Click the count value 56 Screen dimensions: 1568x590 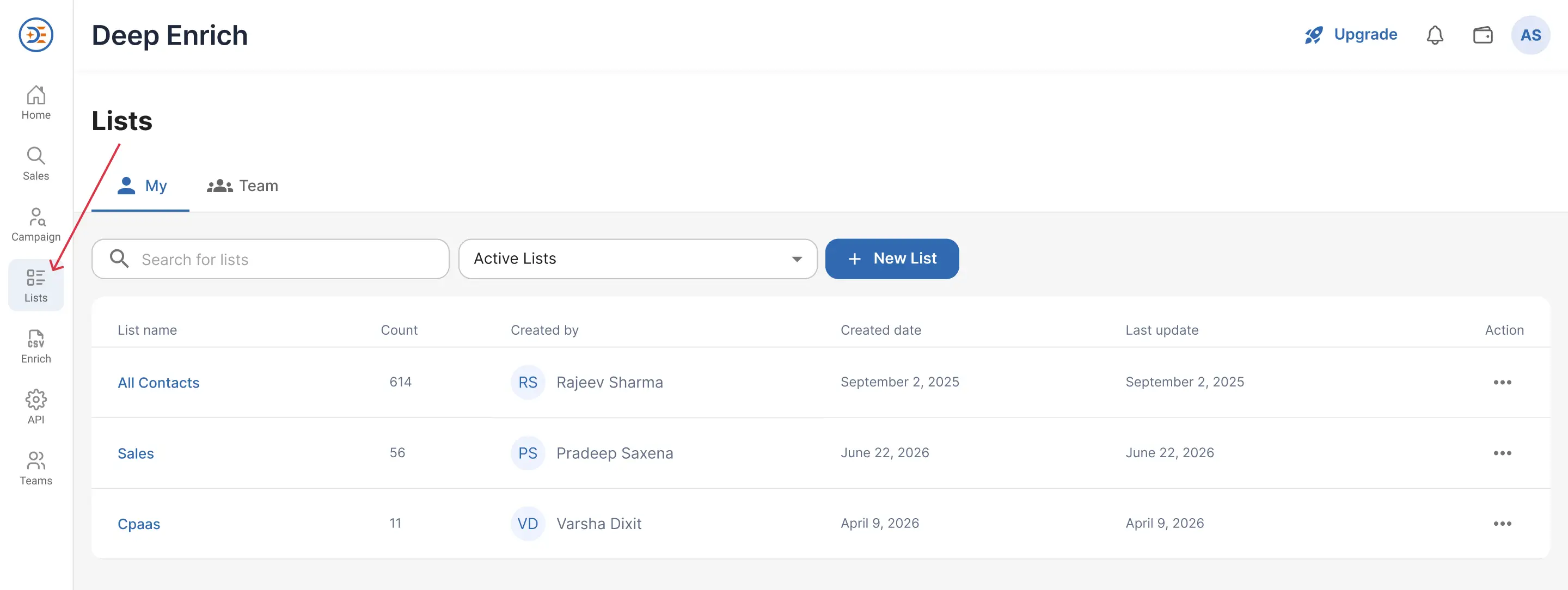[x=397, y=452]
